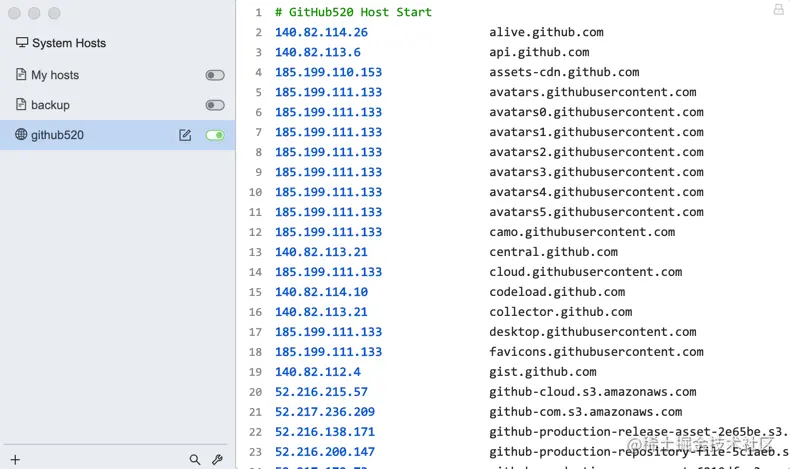Click line number 10 in the gutter
The image size is (790, 469).
pyautogui.click(x=255, y=192)
